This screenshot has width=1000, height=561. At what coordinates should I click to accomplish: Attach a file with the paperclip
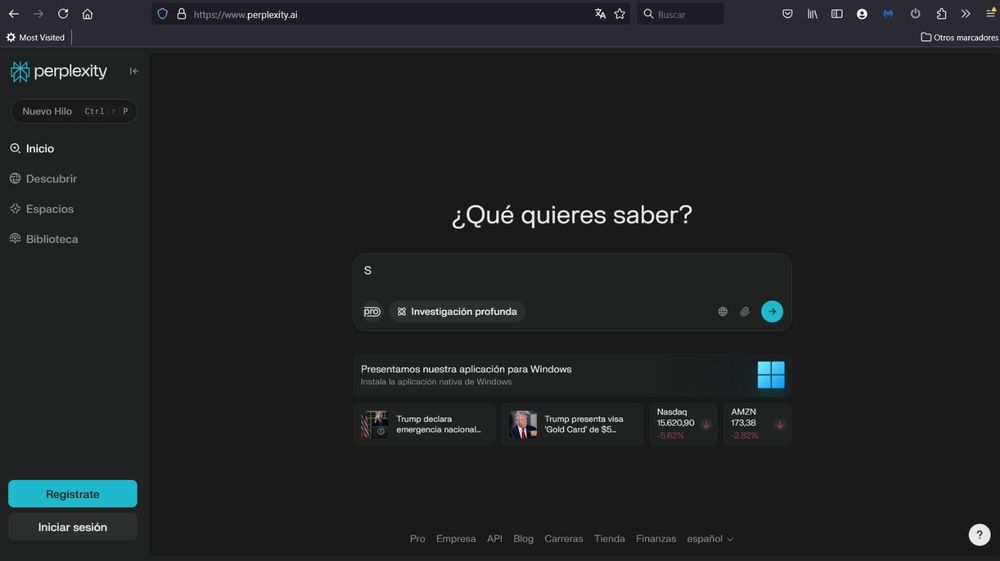[x=745, y=312]
